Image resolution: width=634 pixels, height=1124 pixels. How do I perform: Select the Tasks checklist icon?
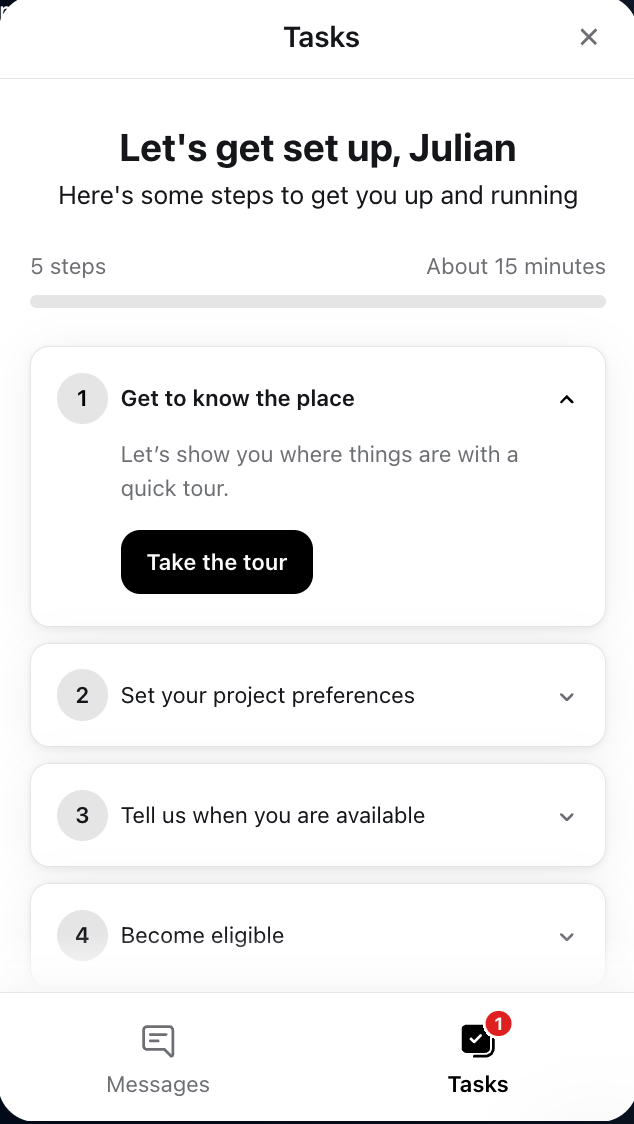click(x=477, y=1041)
